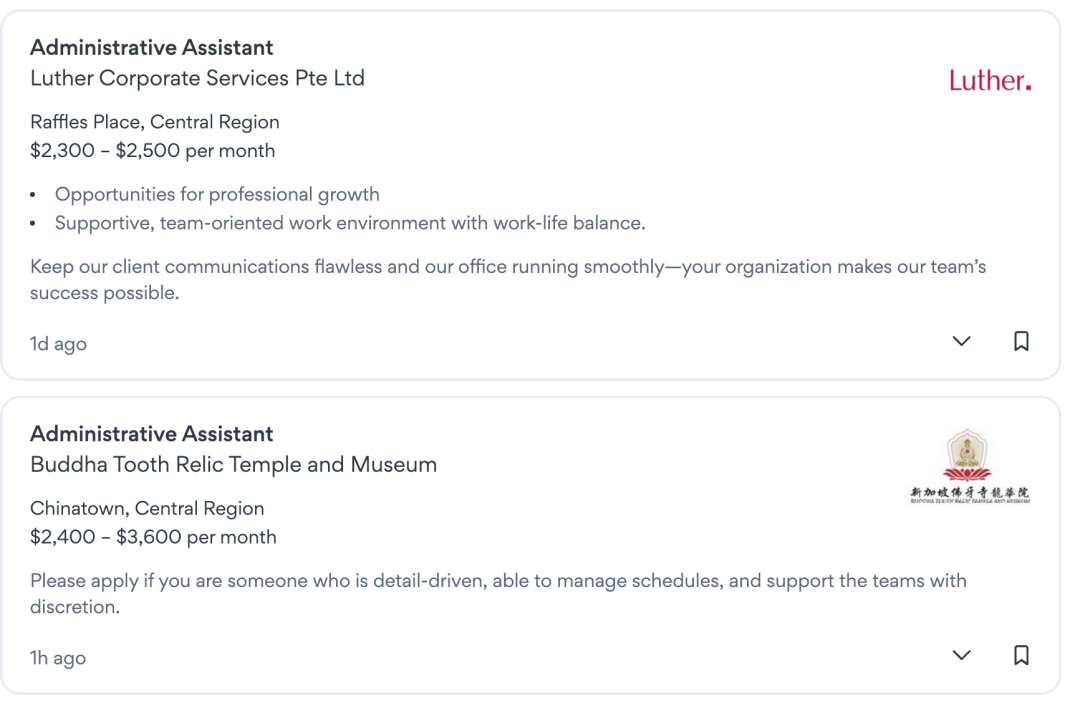The height and width of the screenshot is (703, 1080).
Task: Open Administrative Assistant job at Luther
Action: [151, 47]
